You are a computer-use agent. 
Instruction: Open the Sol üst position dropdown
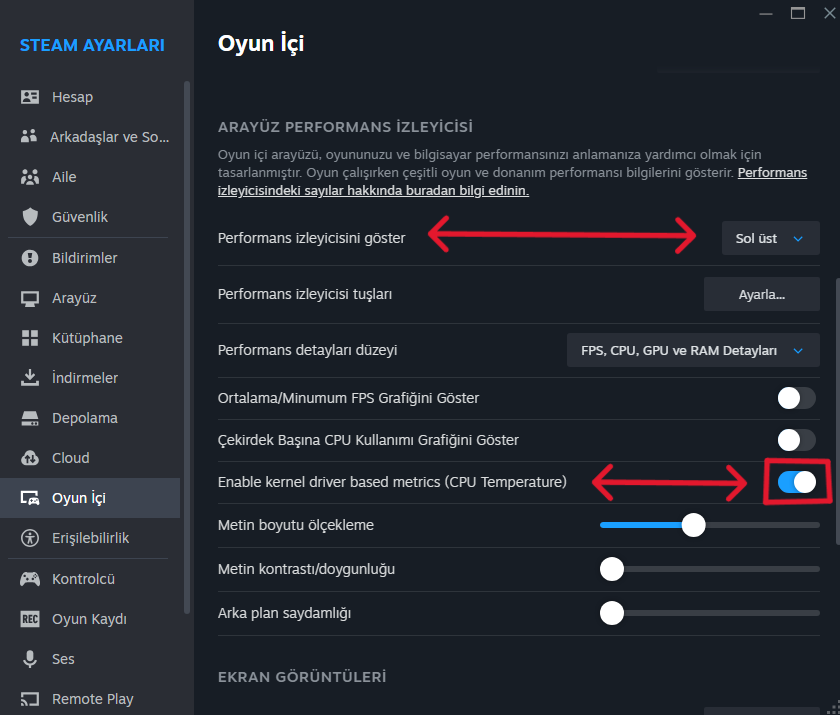pyautogui.click(x=770, y=238)
